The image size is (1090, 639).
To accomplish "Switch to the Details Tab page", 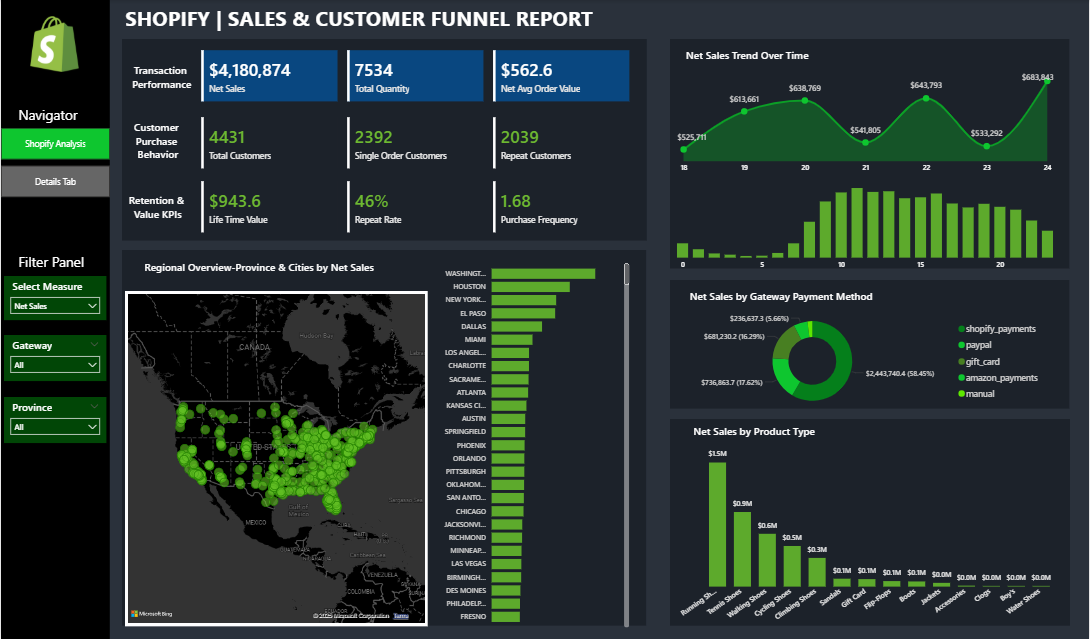I will coord(55,181).
